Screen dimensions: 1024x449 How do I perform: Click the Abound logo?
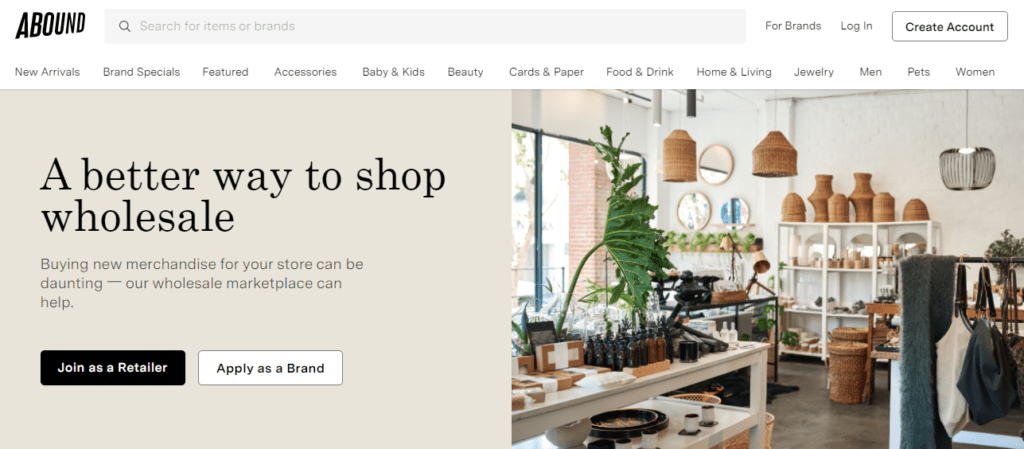pos(50,25)
